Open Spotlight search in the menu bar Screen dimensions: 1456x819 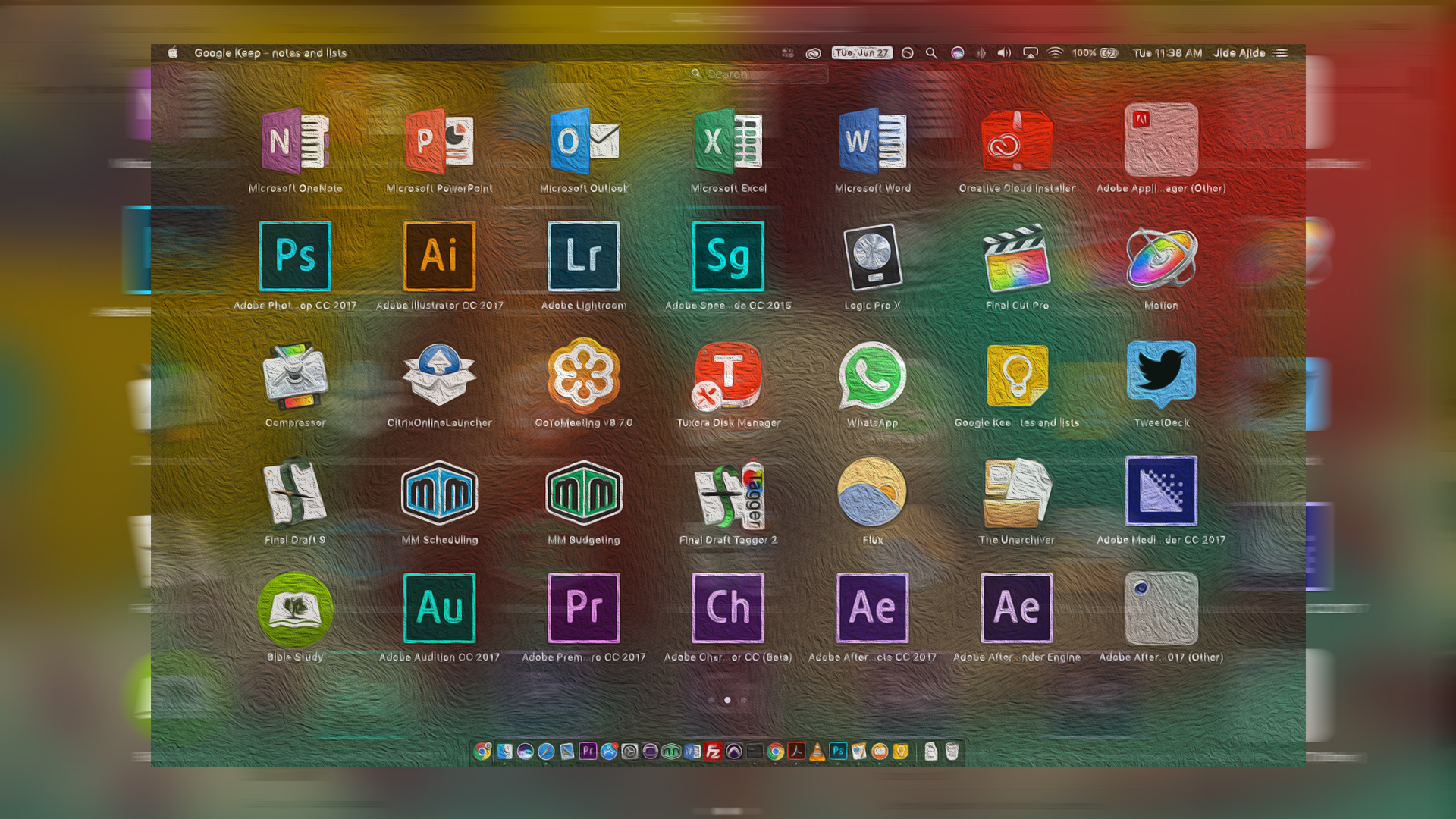pos(932,53)
